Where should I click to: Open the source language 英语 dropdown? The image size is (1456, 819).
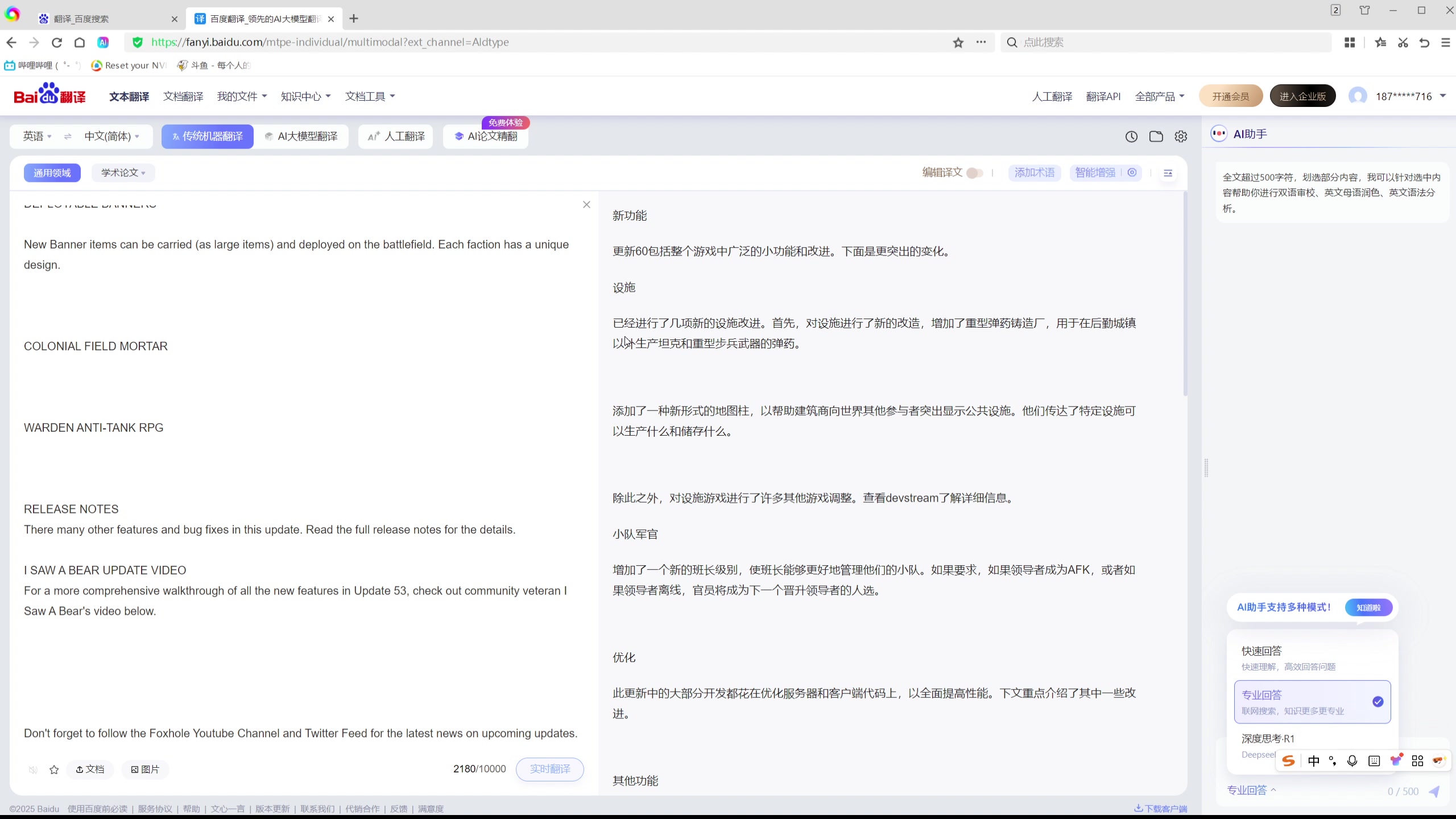tap(37, 136)
